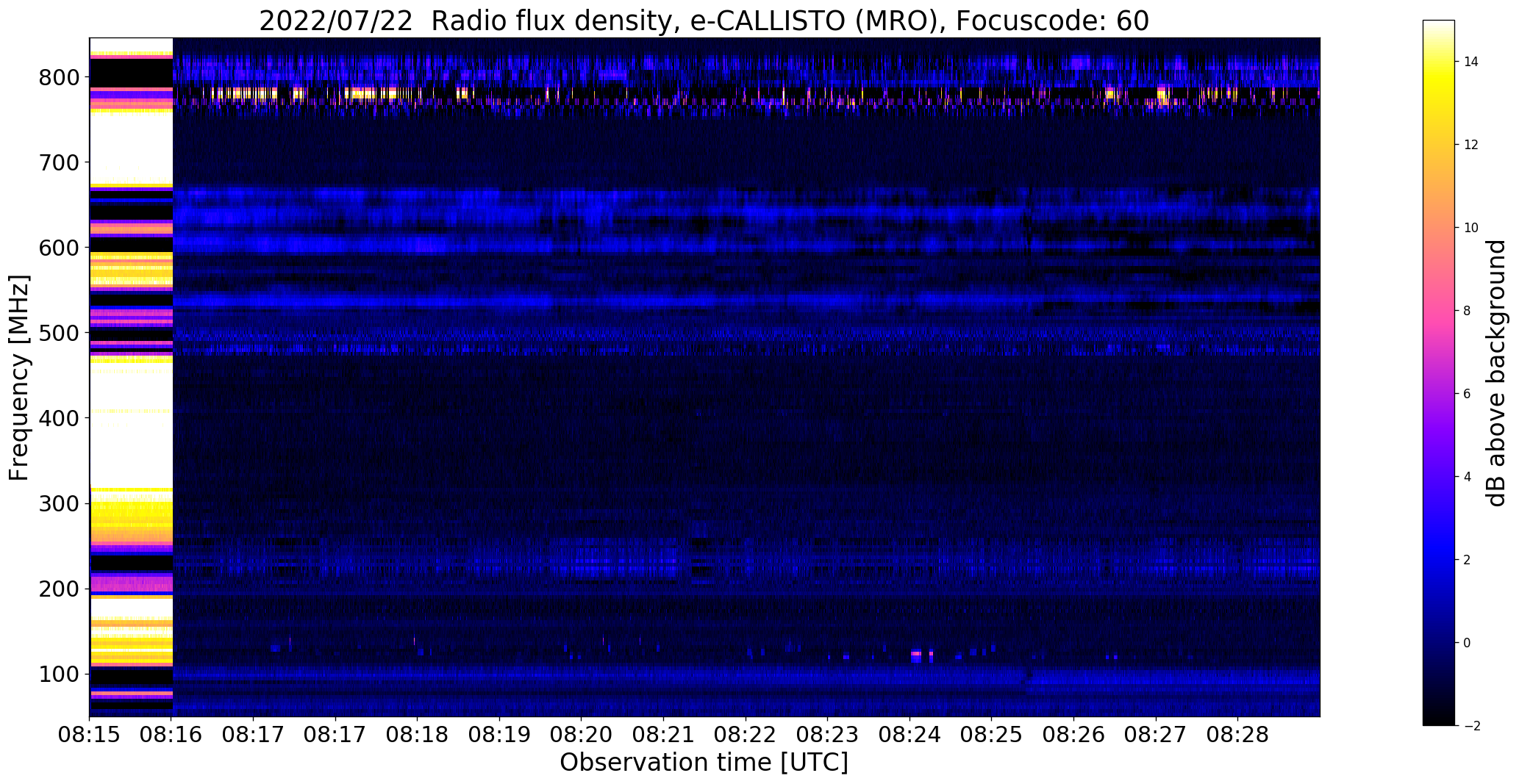Click the 'Observation time [UTC]' x-axis label
This screenshot has width=1519, height=784.
click(704, 762)
